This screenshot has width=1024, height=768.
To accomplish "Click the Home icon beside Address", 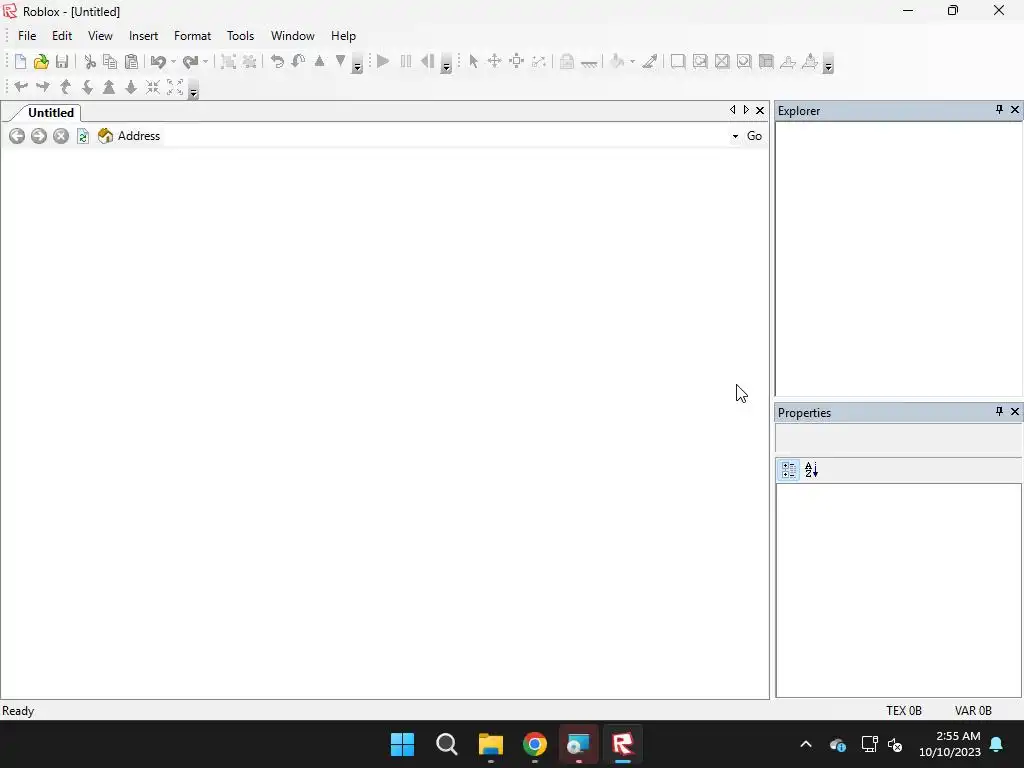I will pyautogui.click(x=105, y=136).
